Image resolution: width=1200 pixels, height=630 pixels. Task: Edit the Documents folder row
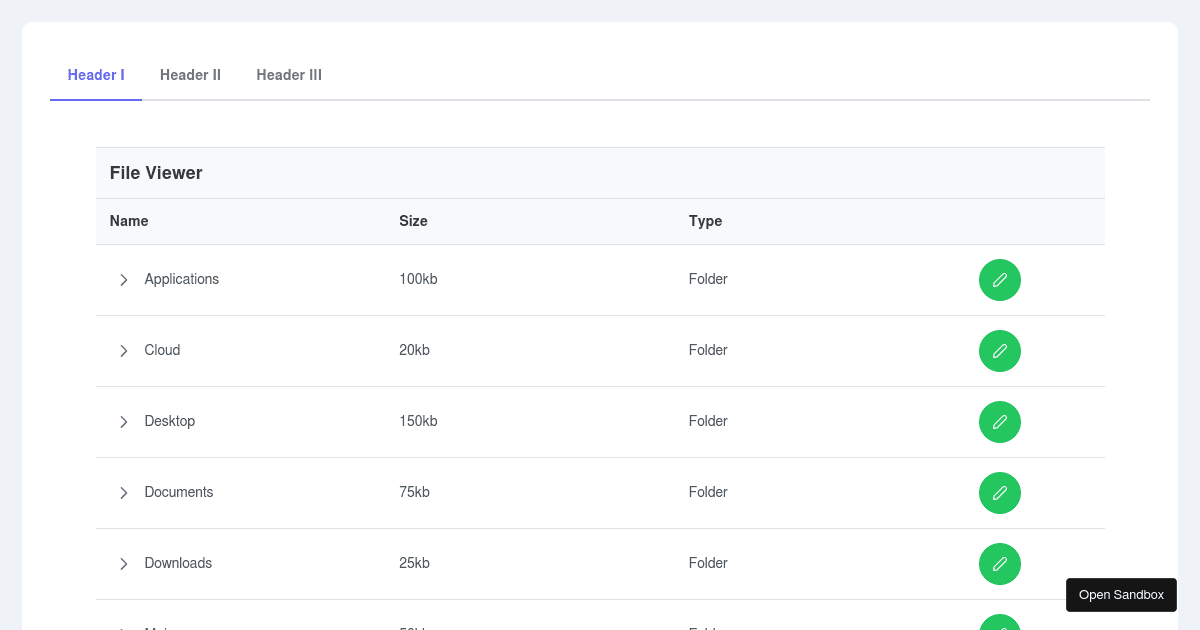click(1000, 493)
